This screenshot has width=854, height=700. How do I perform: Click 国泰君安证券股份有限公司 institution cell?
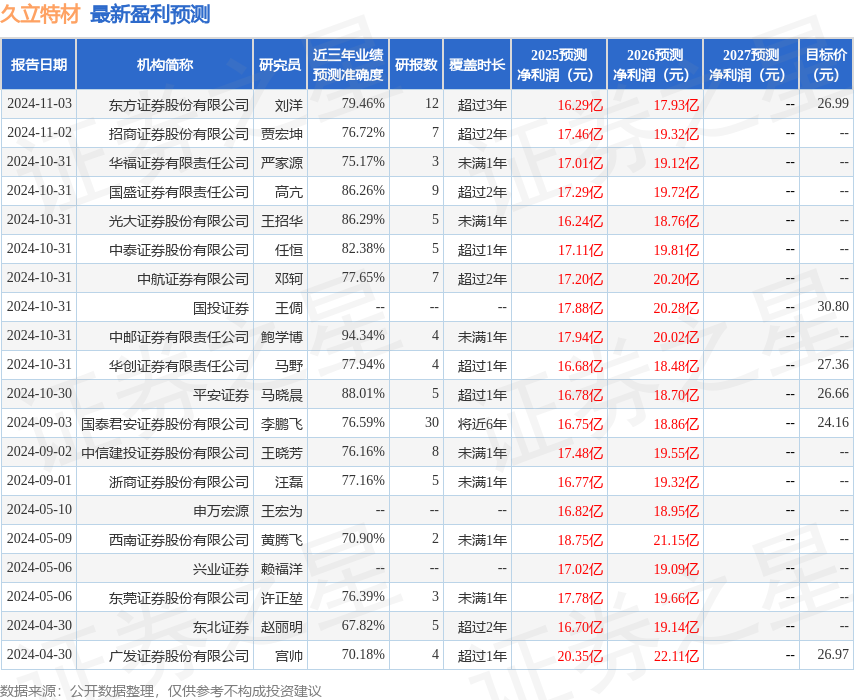(x=165, y=424)
